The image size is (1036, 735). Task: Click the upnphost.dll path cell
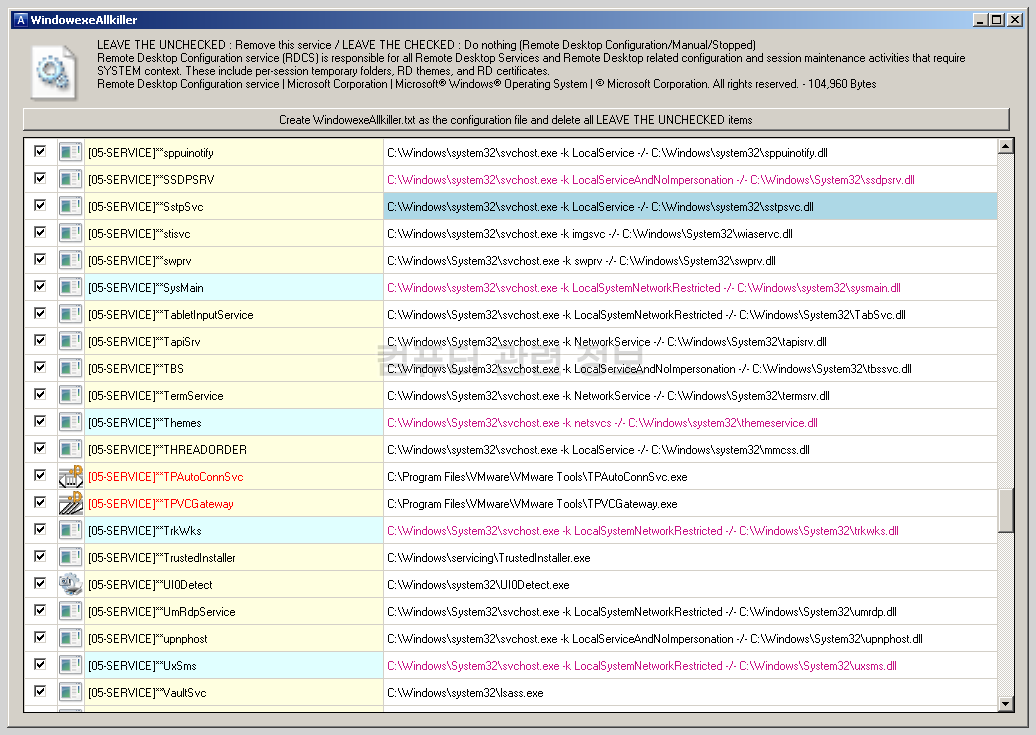pos(690,638)
